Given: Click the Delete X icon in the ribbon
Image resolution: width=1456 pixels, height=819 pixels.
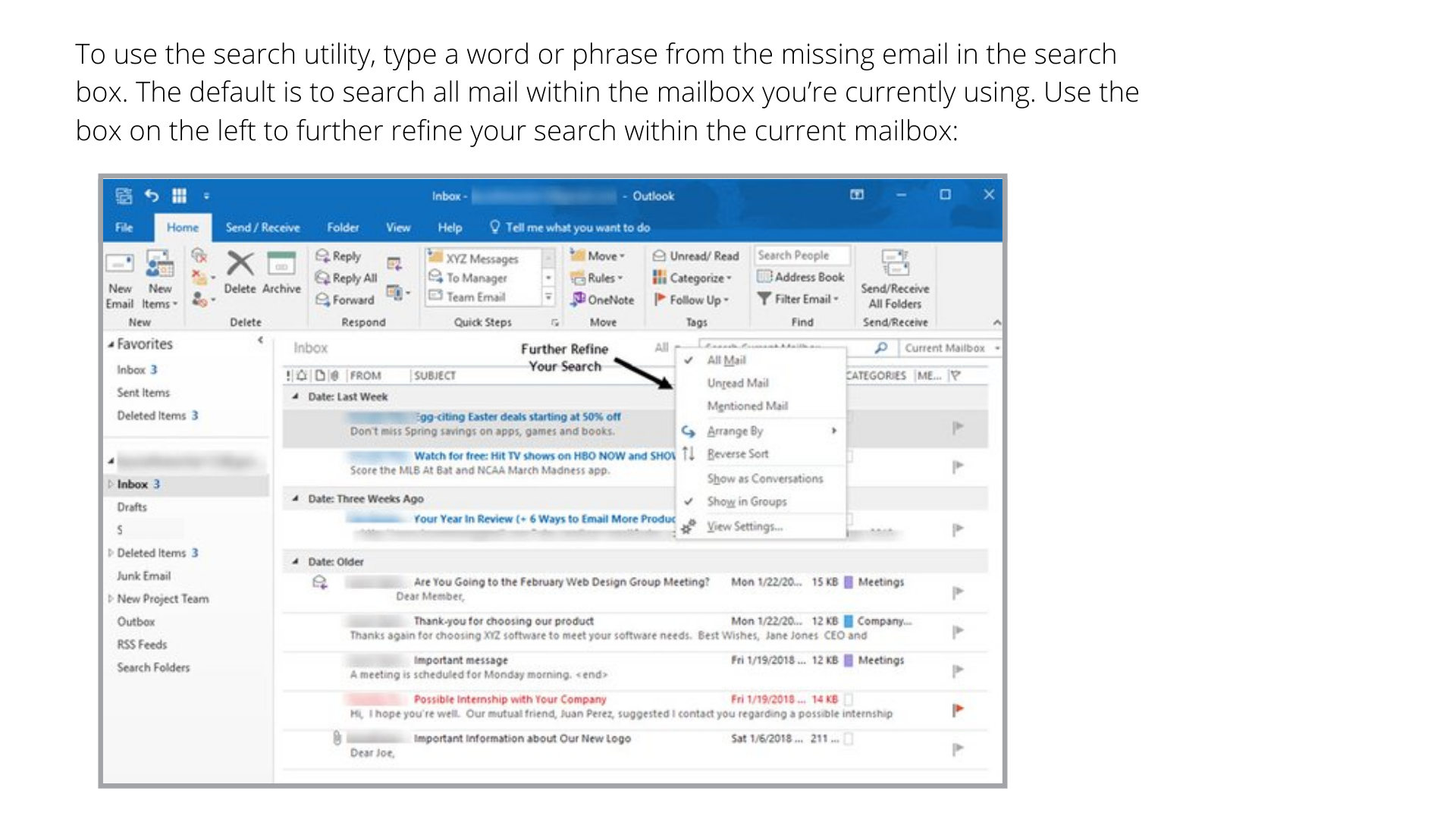Looking at the screenshot, I should 240,265.
